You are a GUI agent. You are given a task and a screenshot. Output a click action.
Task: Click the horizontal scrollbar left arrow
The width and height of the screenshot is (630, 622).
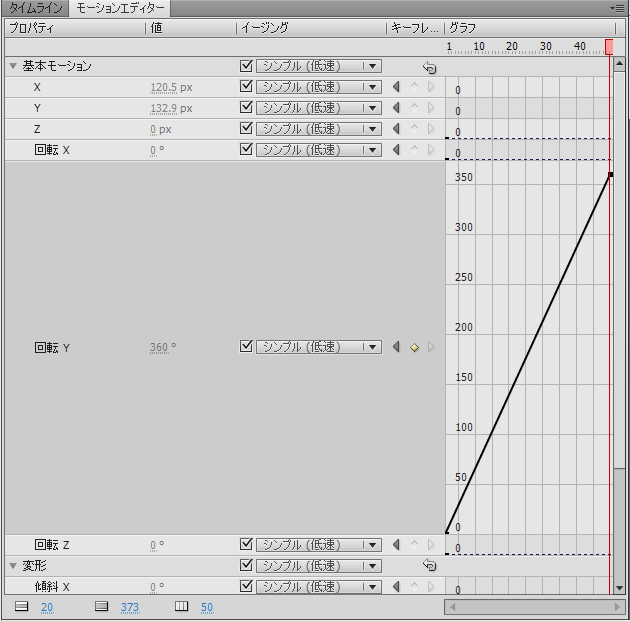pyautogui.click(x=452, y=607)
